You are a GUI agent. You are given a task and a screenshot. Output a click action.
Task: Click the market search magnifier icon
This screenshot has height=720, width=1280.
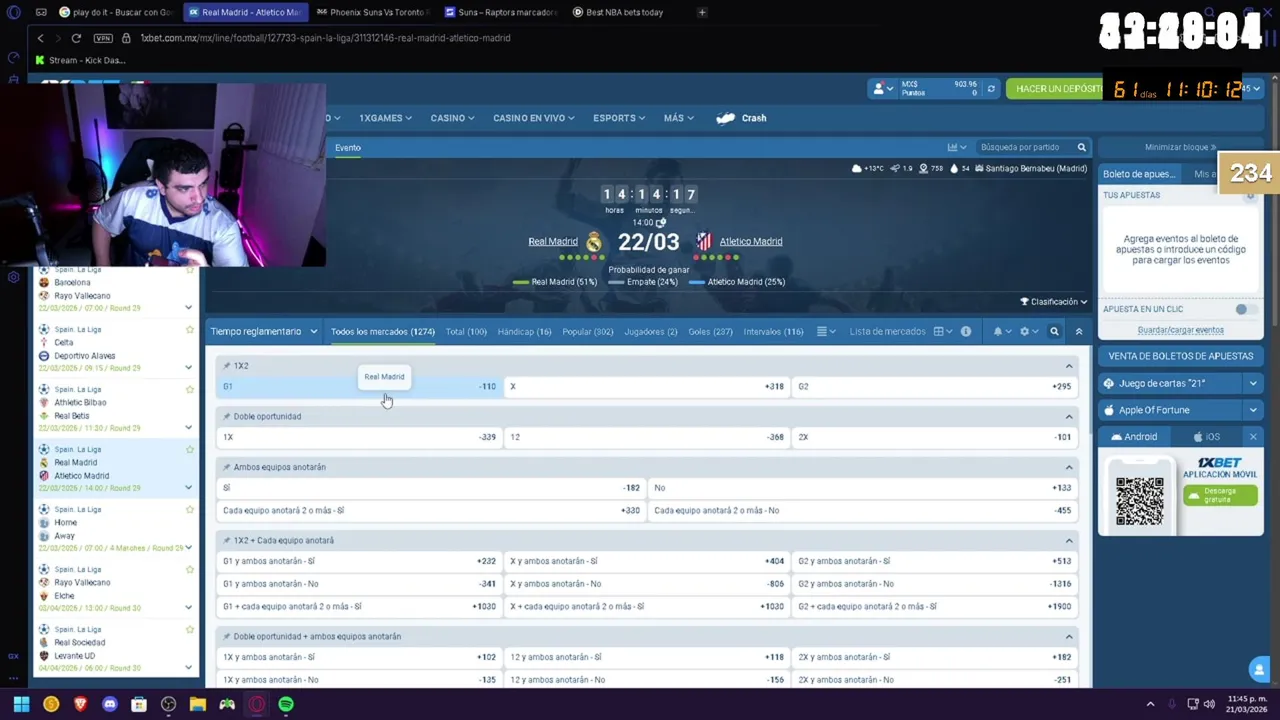coord(1054,331)
